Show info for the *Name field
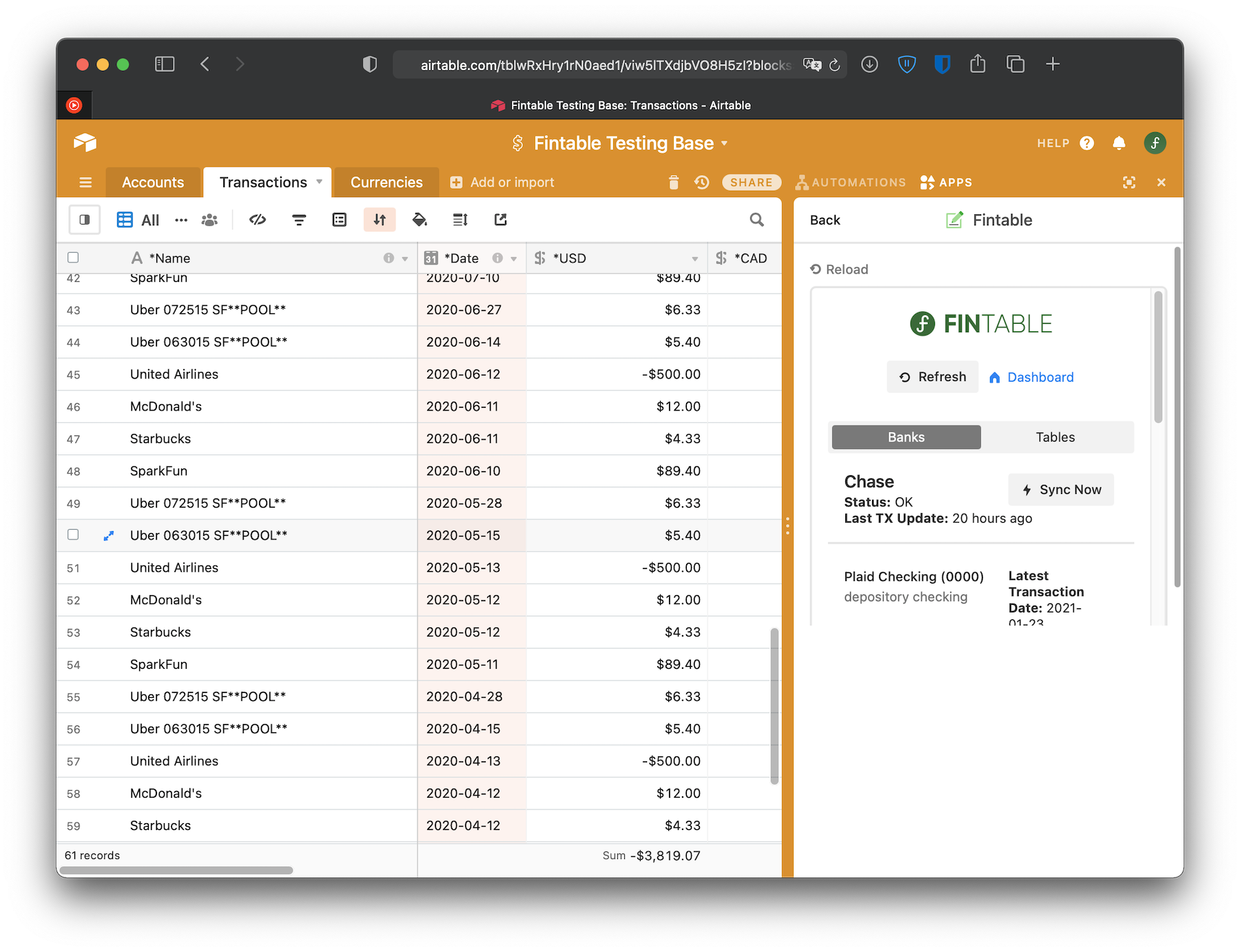This screenshot has width=1240, height=952. coord(389,258)
